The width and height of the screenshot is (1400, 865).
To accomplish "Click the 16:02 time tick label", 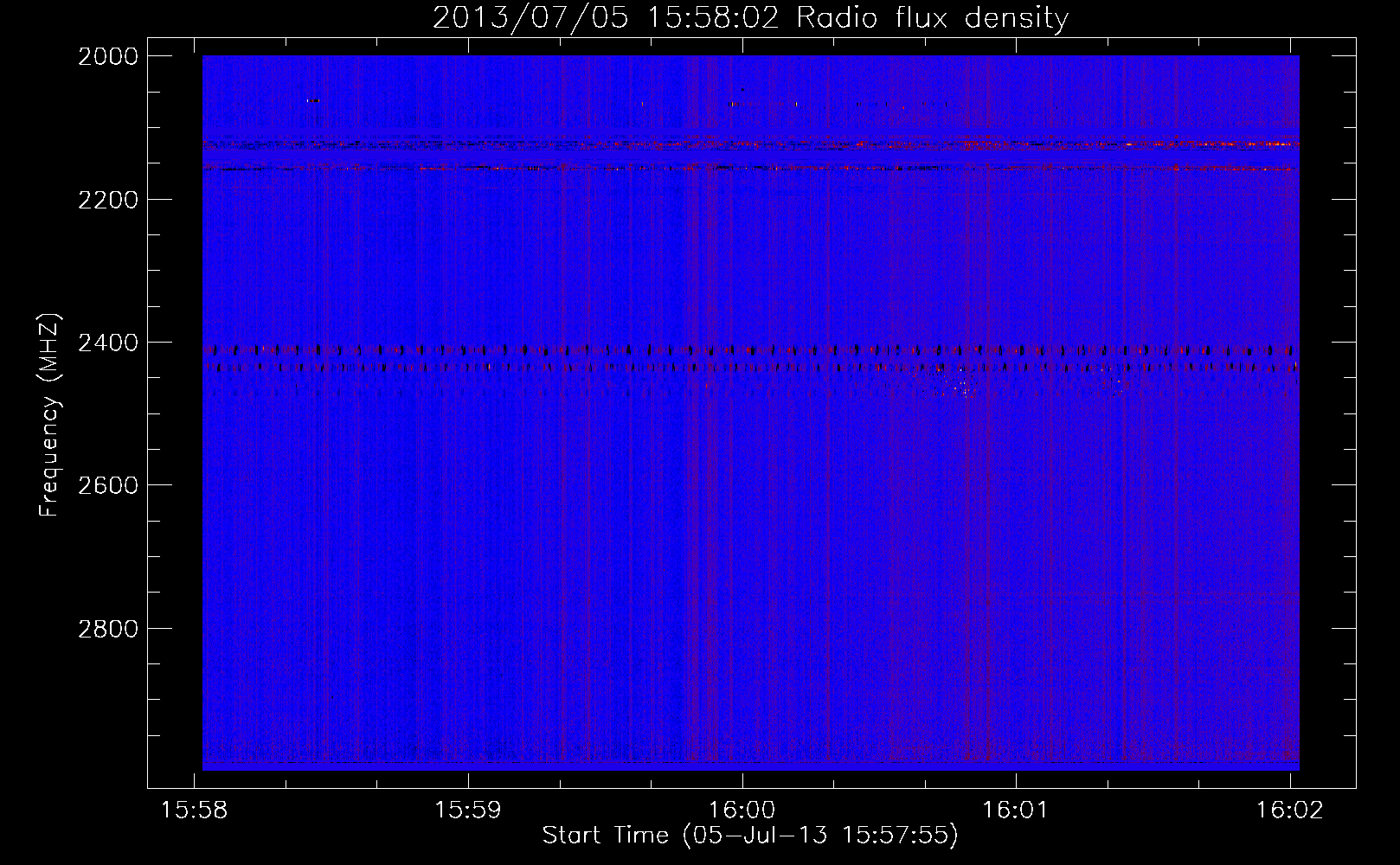I will (x=1289, y=811).
